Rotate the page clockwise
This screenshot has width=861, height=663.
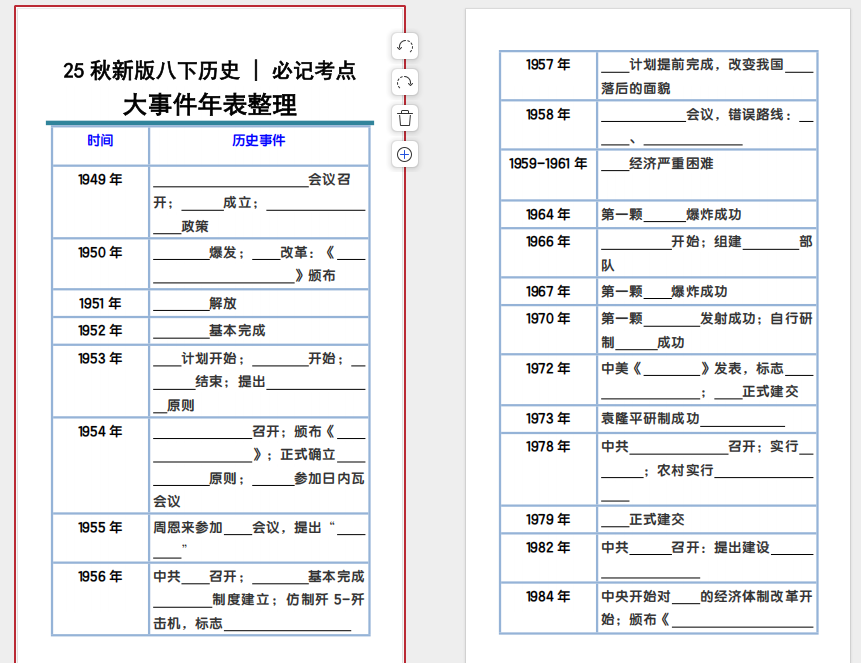405,82
